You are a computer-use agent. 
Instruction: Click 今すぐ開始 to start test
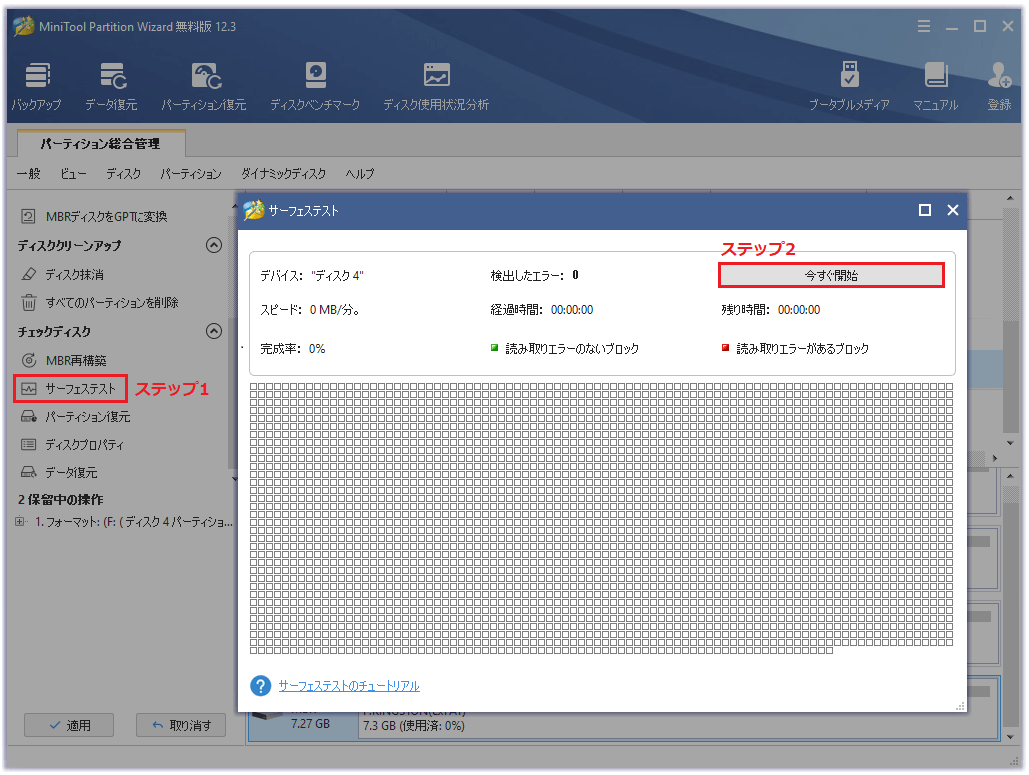(x=831, y=276)
